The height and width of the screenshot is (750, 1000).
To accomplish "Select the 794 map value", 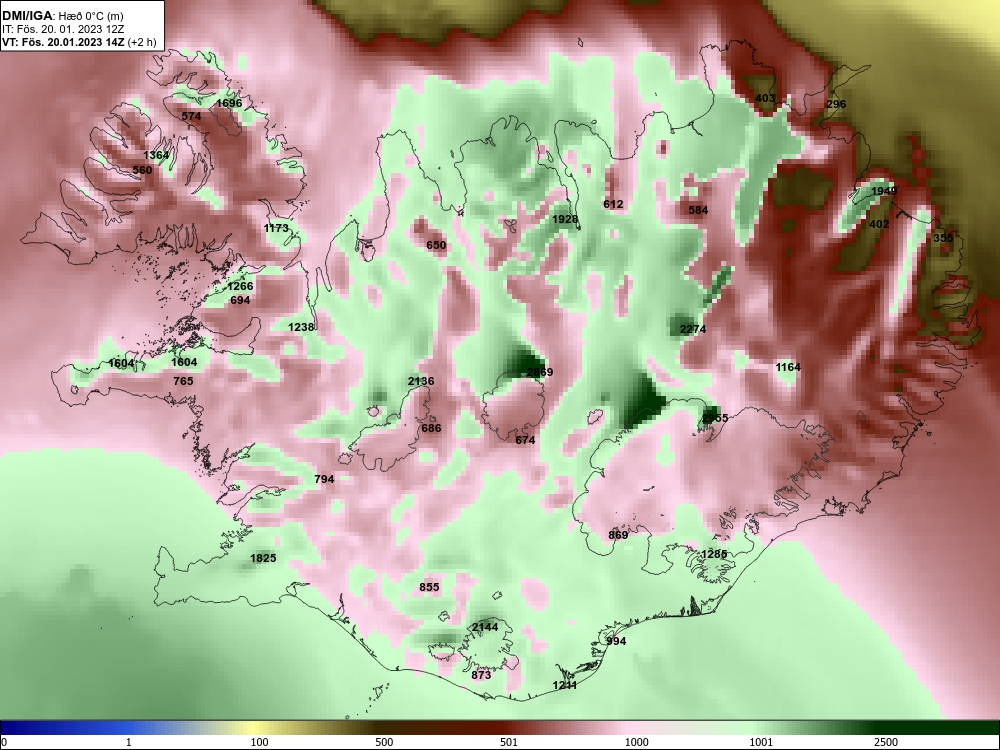I will [324, 478].
